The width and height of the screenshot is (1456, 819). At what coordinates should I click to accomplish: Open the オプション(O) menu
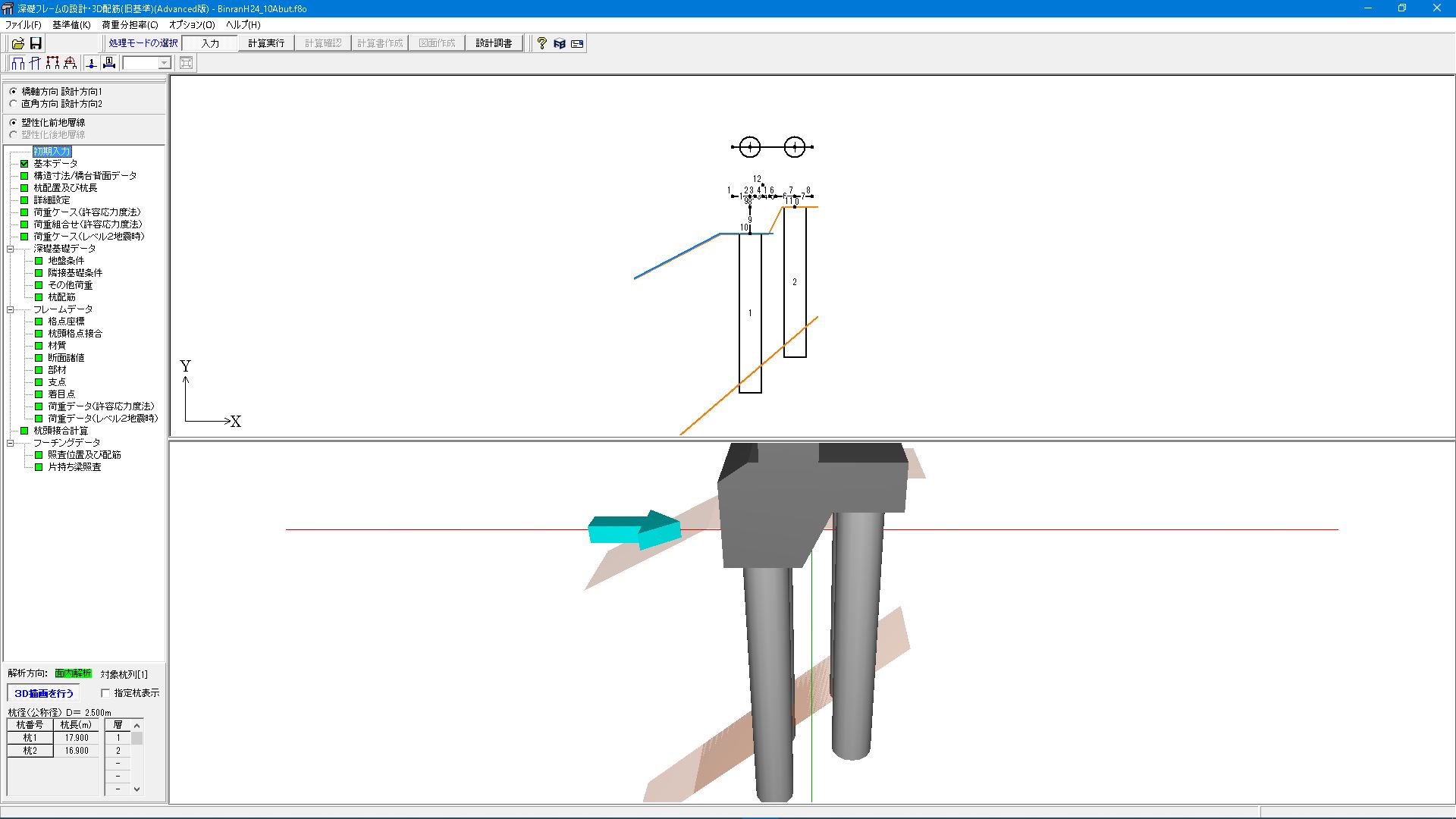pos(191,24)
